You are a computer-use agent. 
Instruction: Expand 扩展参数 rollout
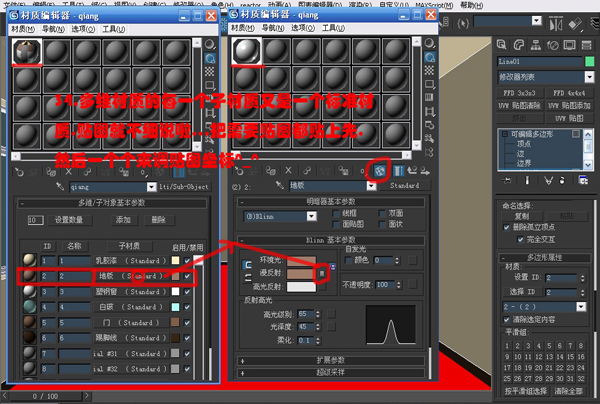click(x=331, y=360)
